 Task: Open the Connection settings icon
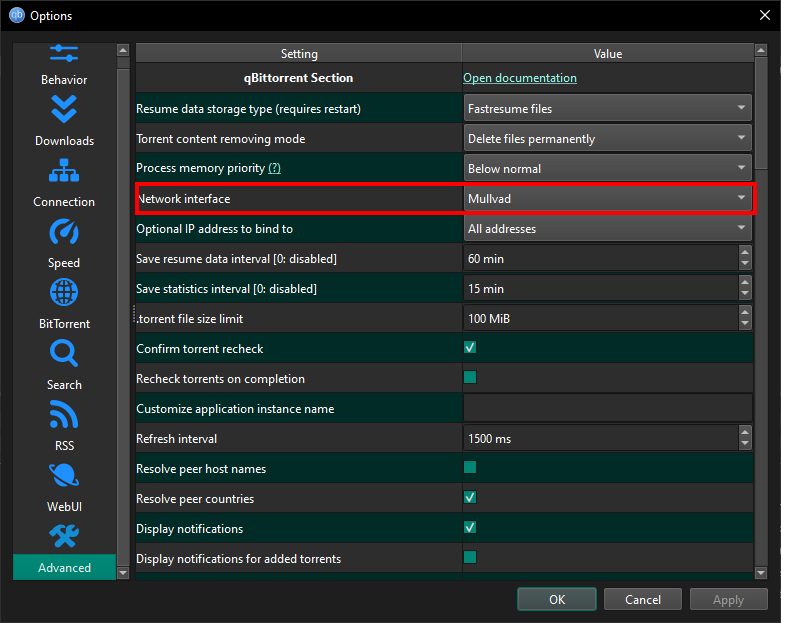pyautogui.click(x=64, y=170)
